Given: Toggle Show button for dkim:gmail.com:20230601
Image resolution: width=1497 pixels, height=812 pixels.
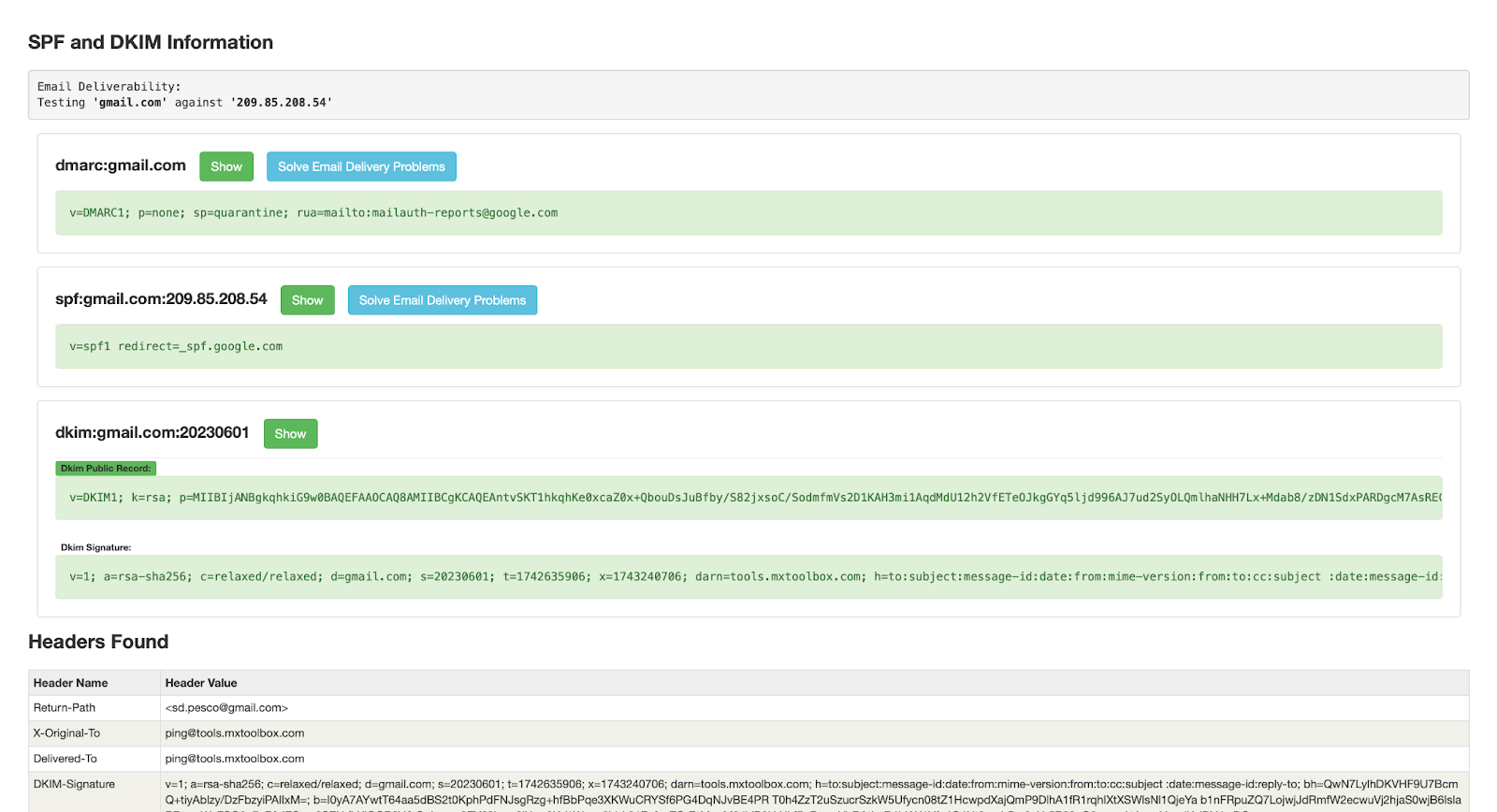Looking at the screenshot, I should tap(290, 434).
